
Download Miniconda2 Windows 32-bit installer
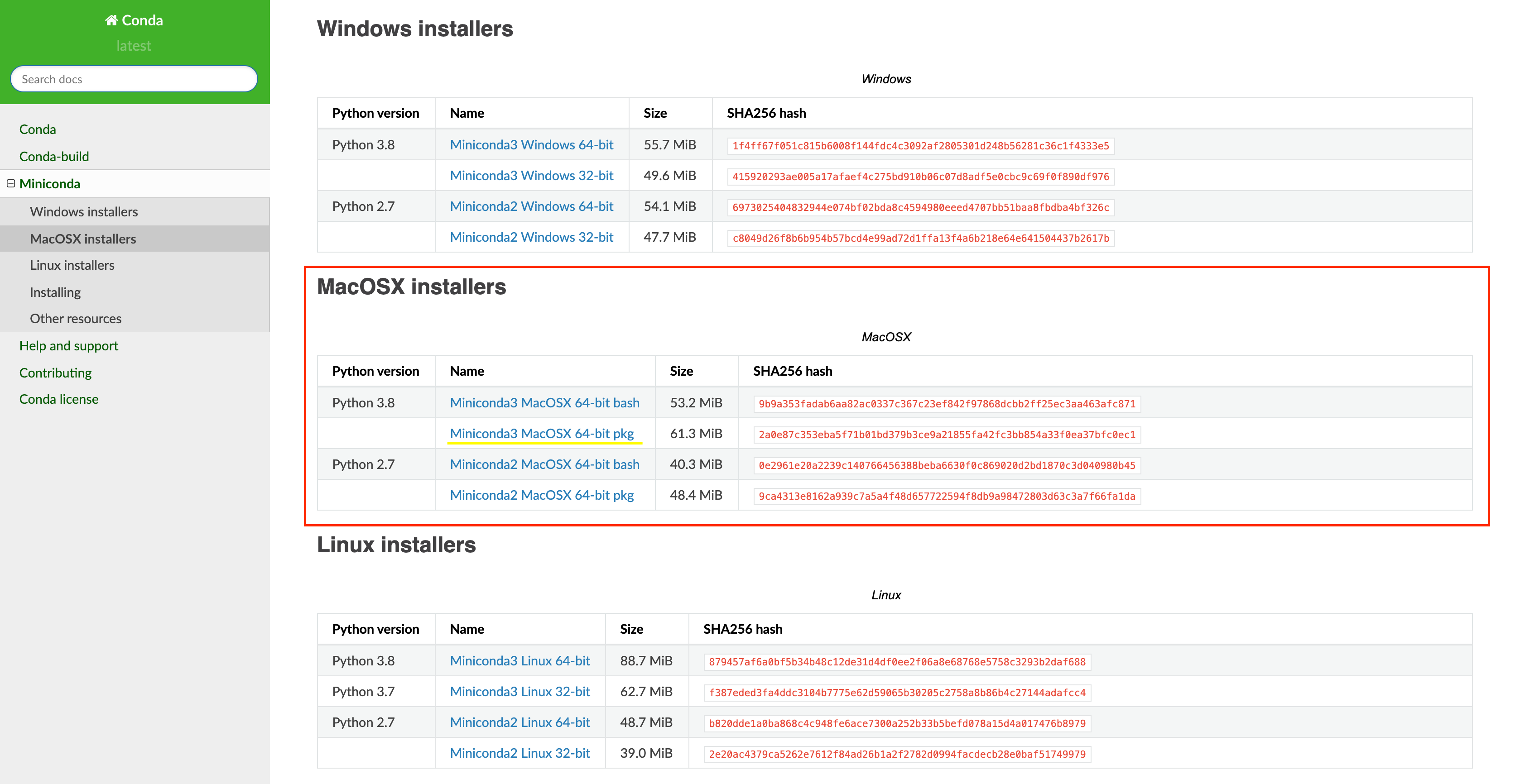pyautogui.click(x=531, y=237)
